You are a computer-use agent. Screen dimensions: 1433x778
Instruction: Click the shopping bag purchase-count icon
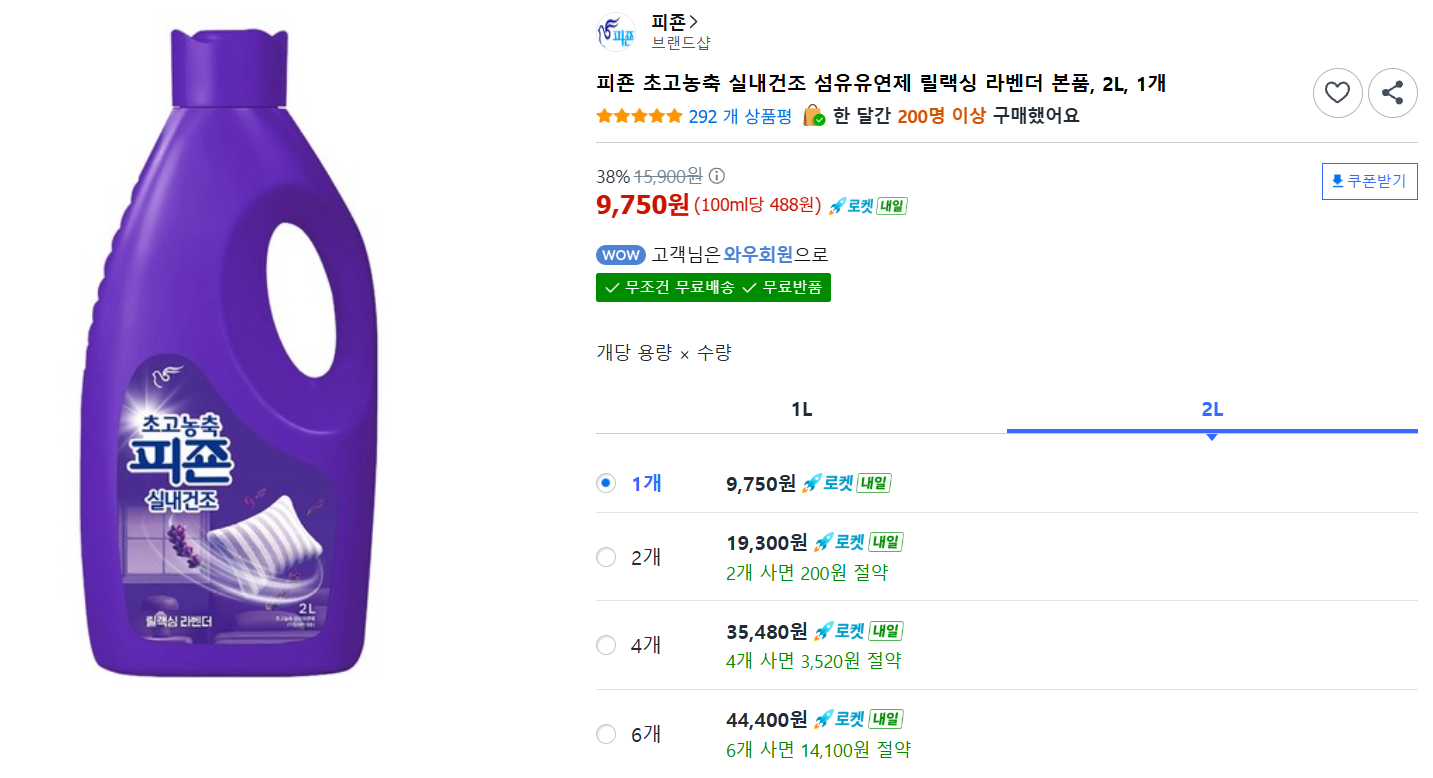point(815,115)
